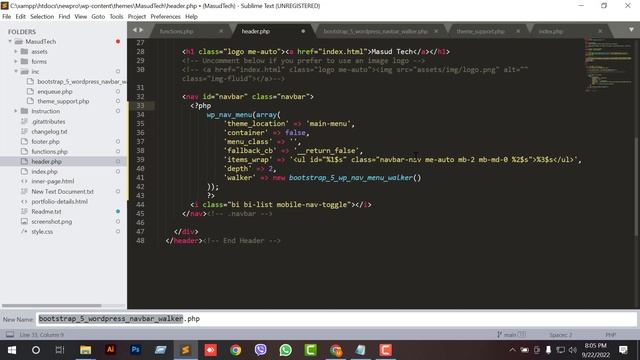Open the Preferences menu
This screenshot has height=360, width=640.
coord(165,17)
